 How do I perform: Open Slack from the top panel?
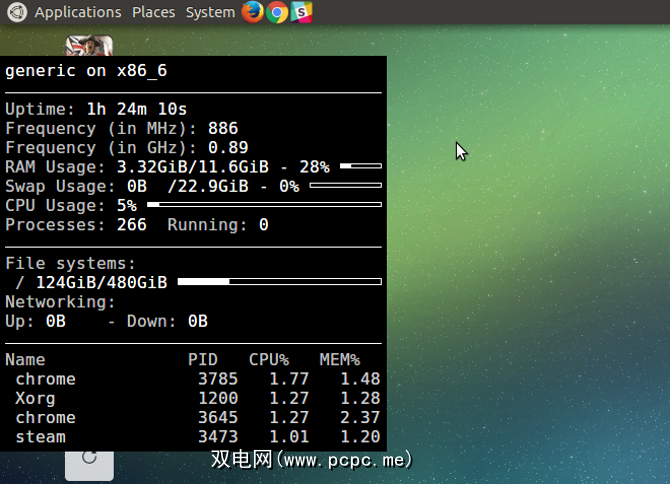click(301, 12)
